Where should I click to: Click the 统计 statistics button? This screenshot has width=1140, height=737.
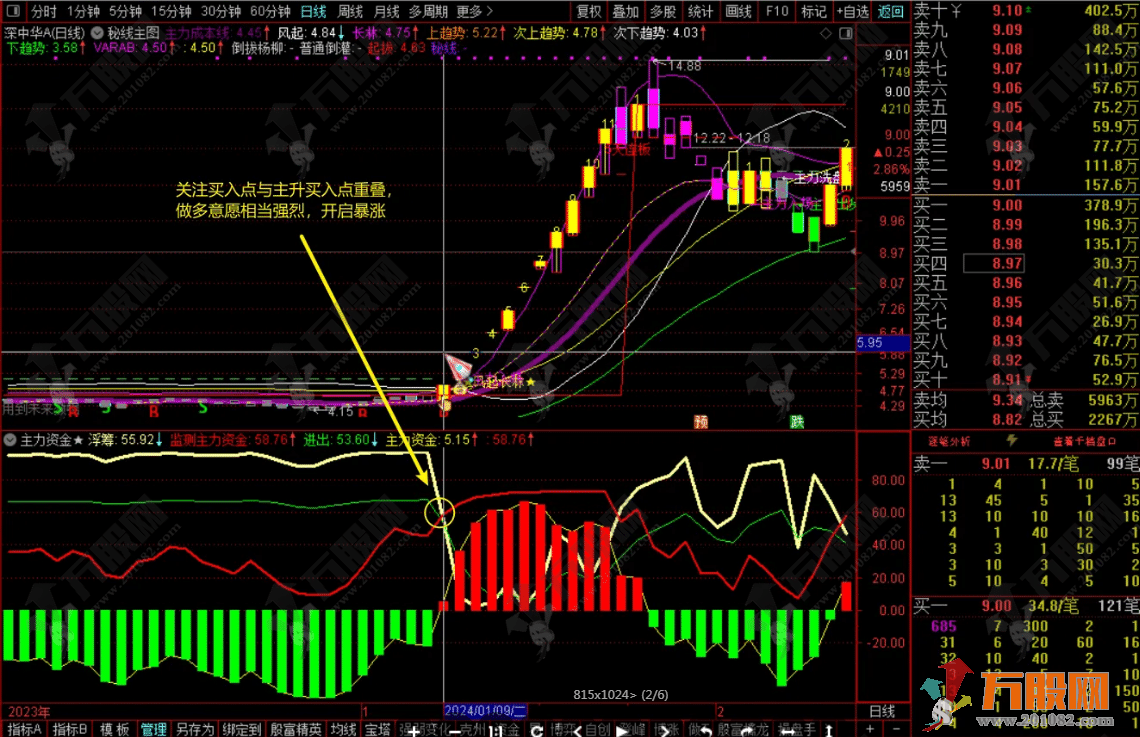click(x=700, y=11)
